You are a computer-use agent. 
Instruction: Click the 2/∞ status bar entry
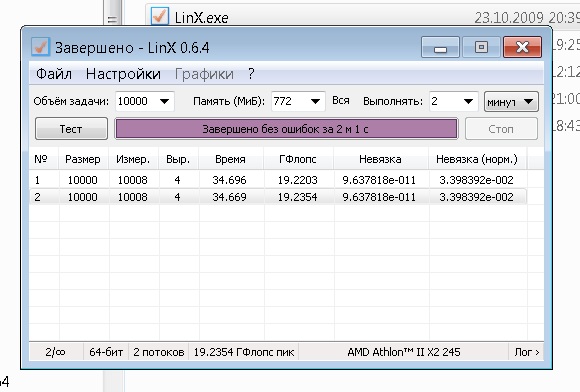point(56,352)
